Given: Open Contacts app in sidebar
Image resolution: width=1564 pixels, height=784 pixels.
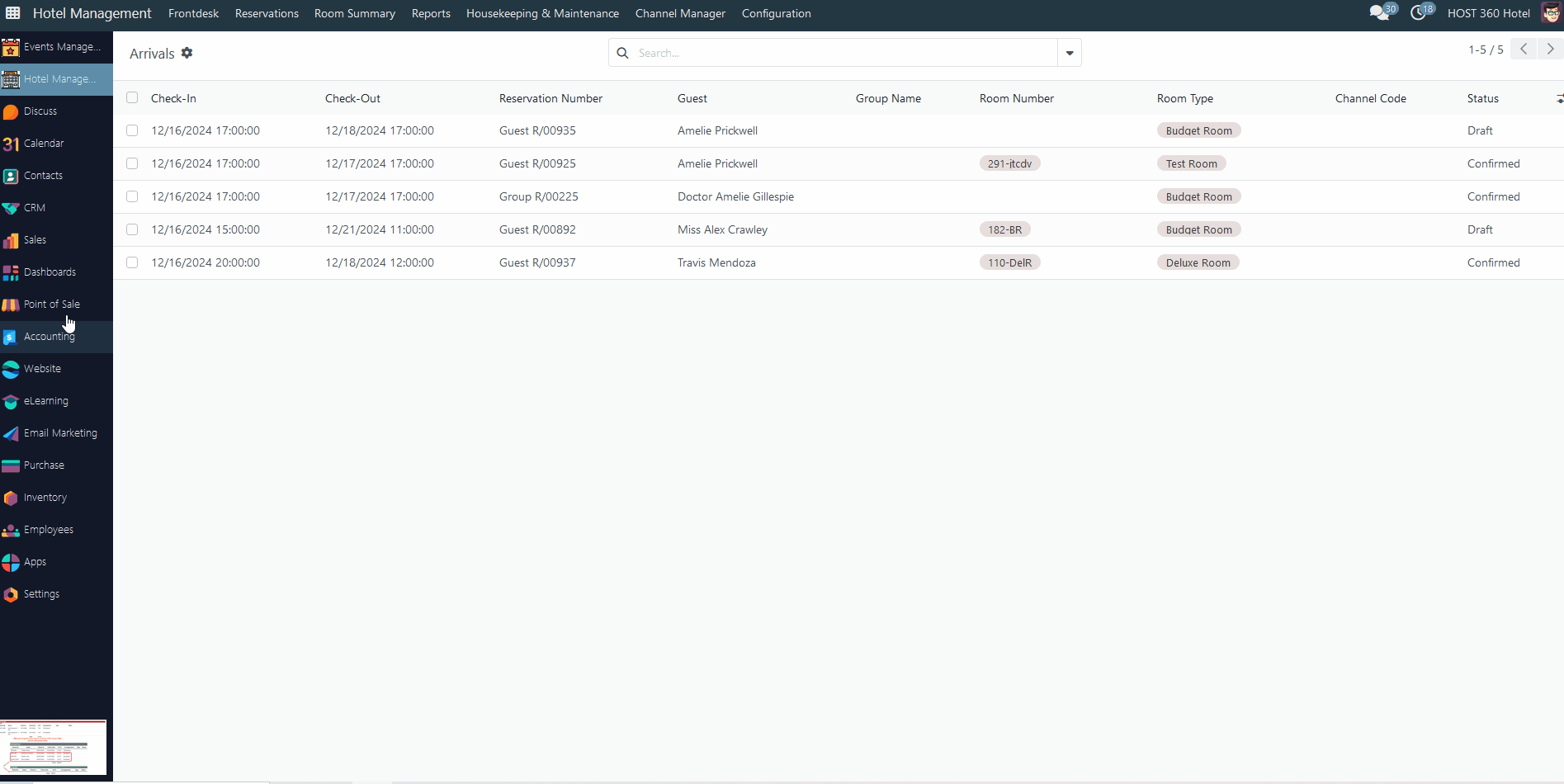Looking at the screenshot, I should (56, 176).
